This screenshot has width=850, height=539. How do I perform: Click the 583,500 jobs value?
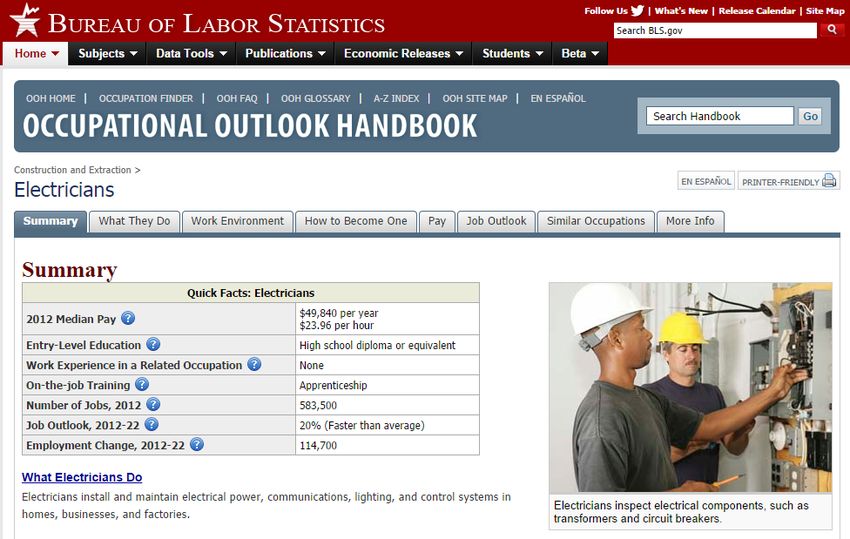pyautogui.click(x=318, y=405)
